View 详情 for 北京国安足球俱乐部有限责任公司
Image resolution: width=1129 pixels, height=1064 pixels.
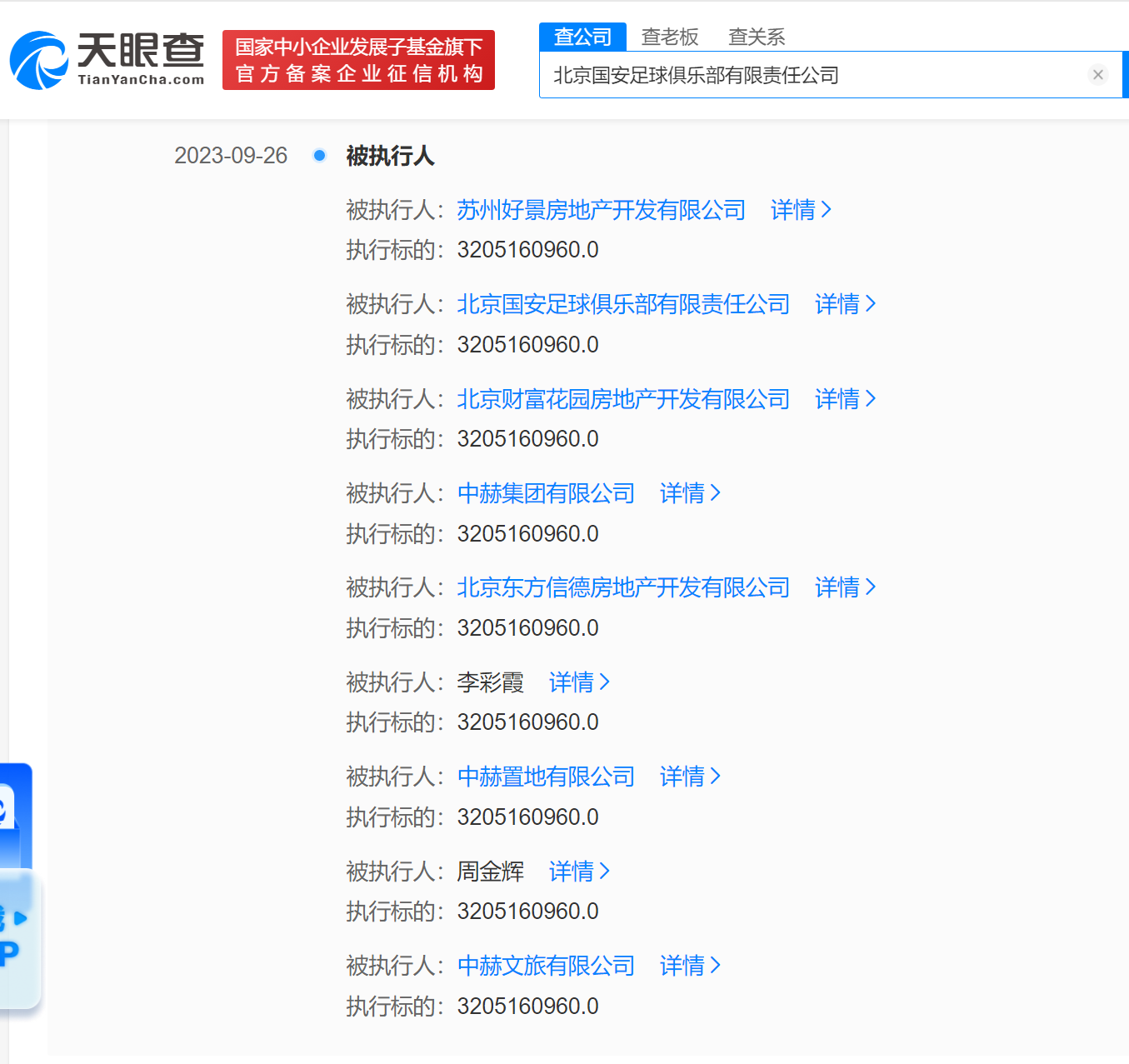tap(846, 304)
